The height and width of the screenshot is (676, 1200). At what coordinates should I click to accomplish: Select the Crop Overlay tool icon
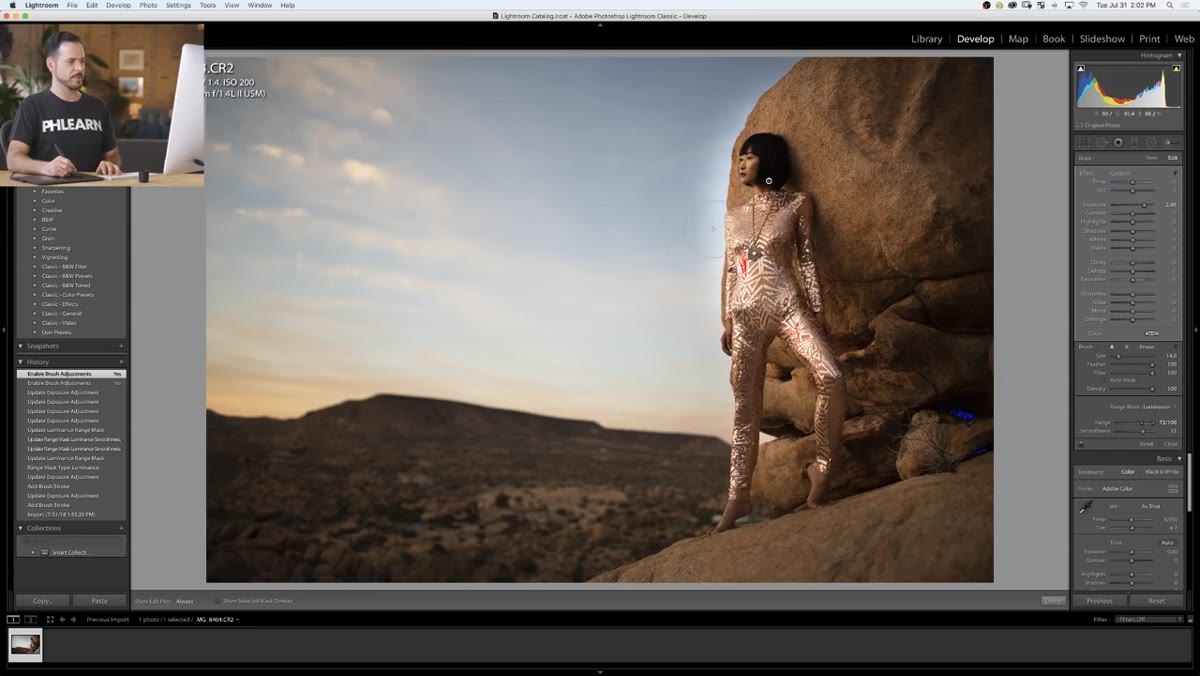(x=1084, y=143)
